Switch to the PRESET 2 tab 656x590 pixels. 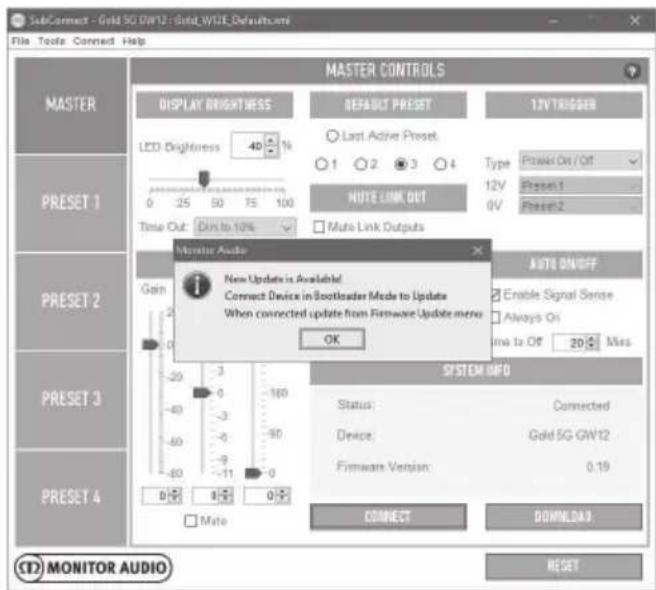tap(71, 301)
